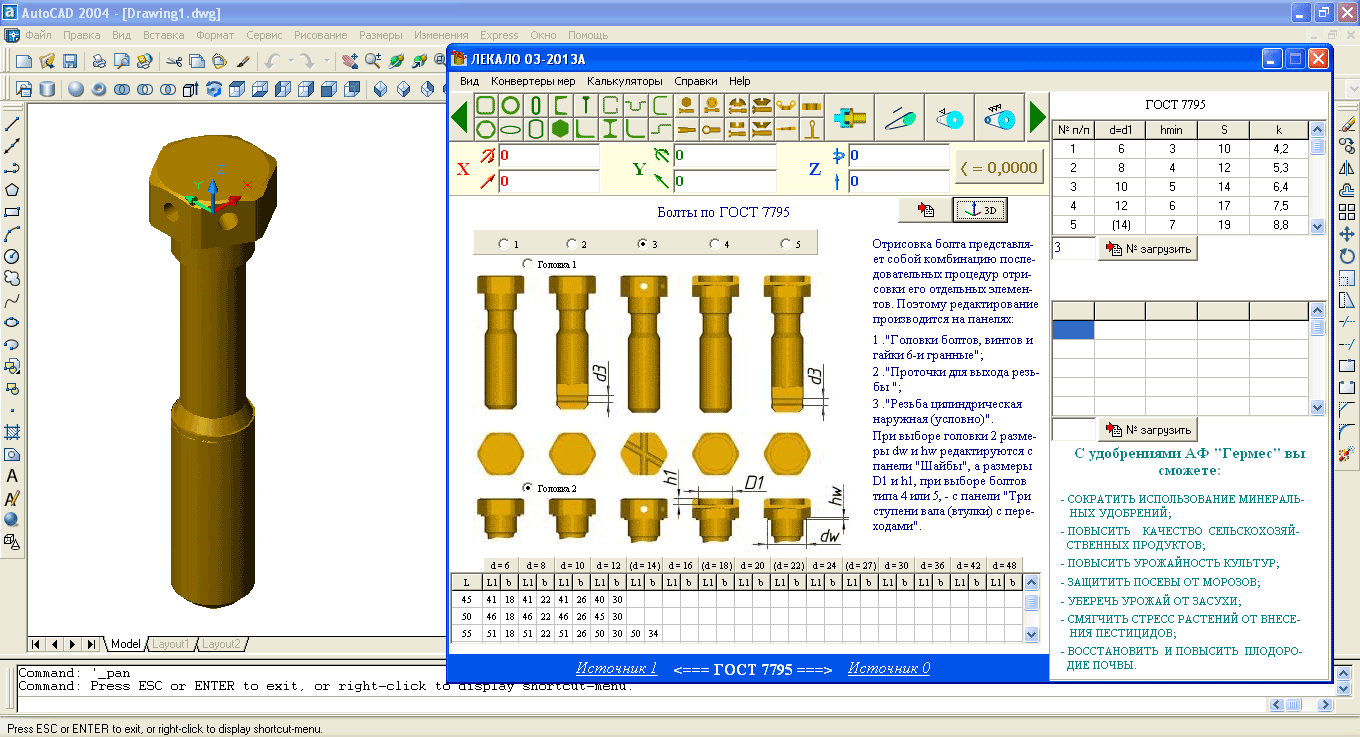Open the Рисование menu in AutoCAD
This screenshot has height=737, width=1360.
pos(320,35)
